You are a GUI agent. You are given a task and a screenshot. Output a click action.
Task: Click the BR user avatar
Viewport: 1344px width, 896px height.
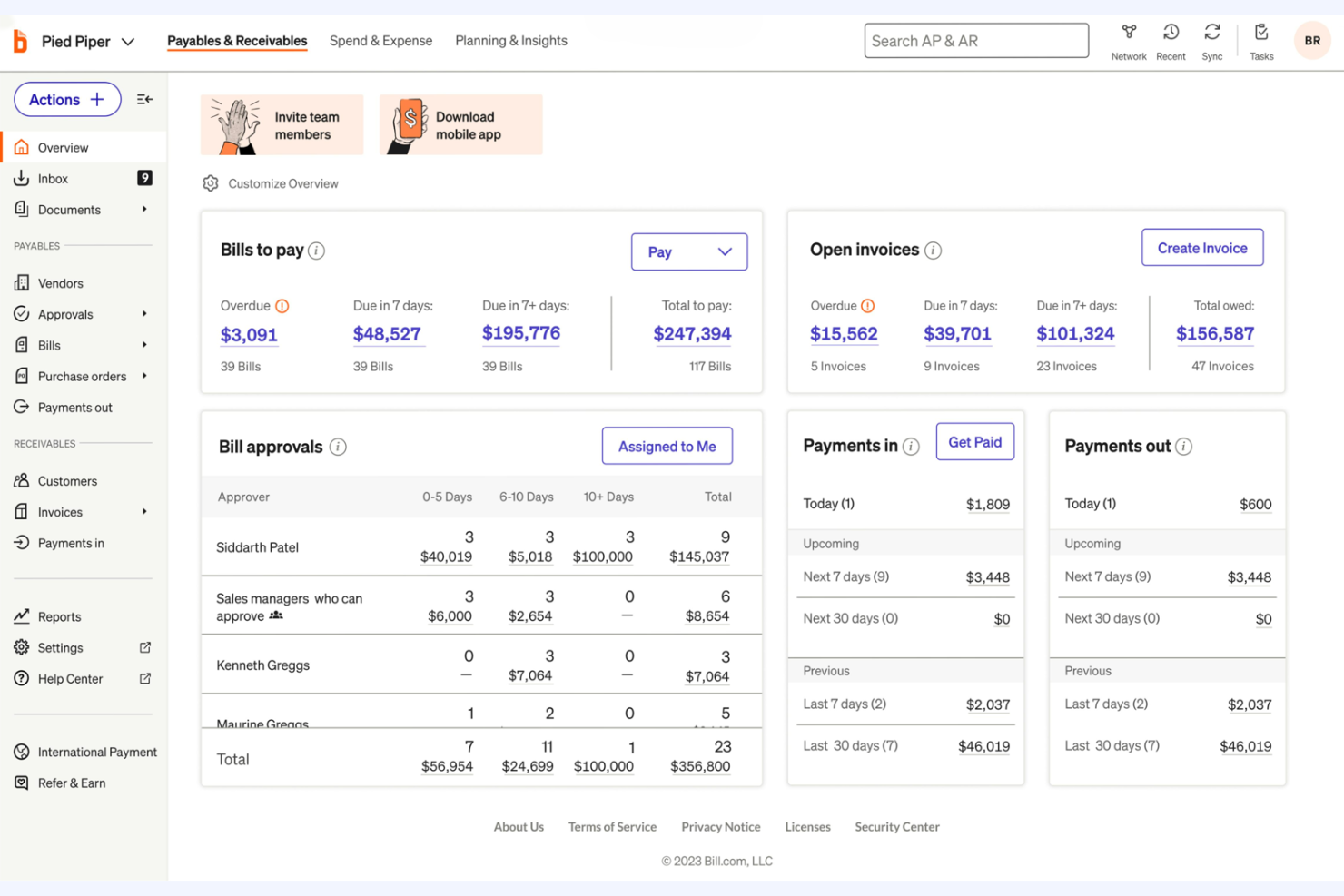click(1312, 41)
